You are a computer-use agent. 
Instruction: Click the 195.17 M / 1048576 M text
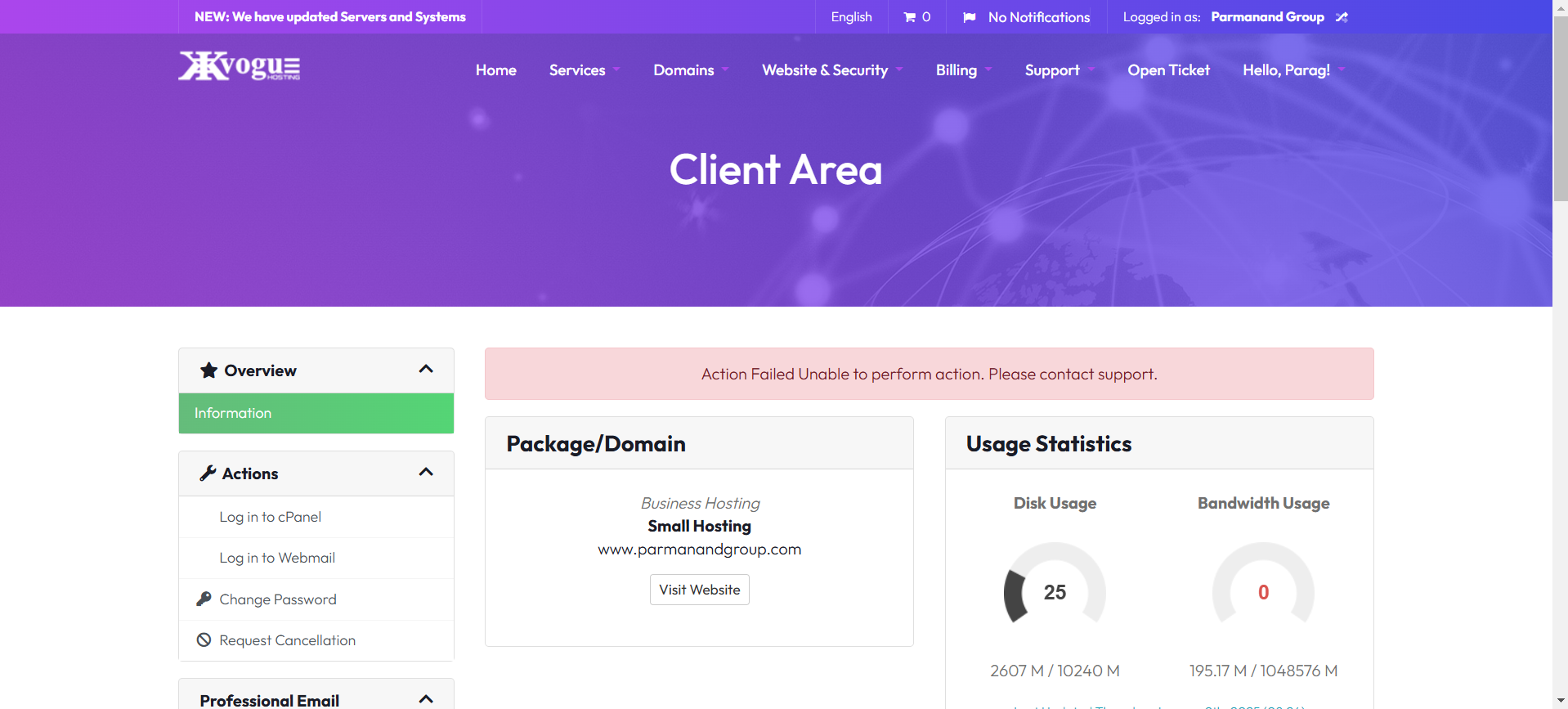click(x=1263, y=671)
